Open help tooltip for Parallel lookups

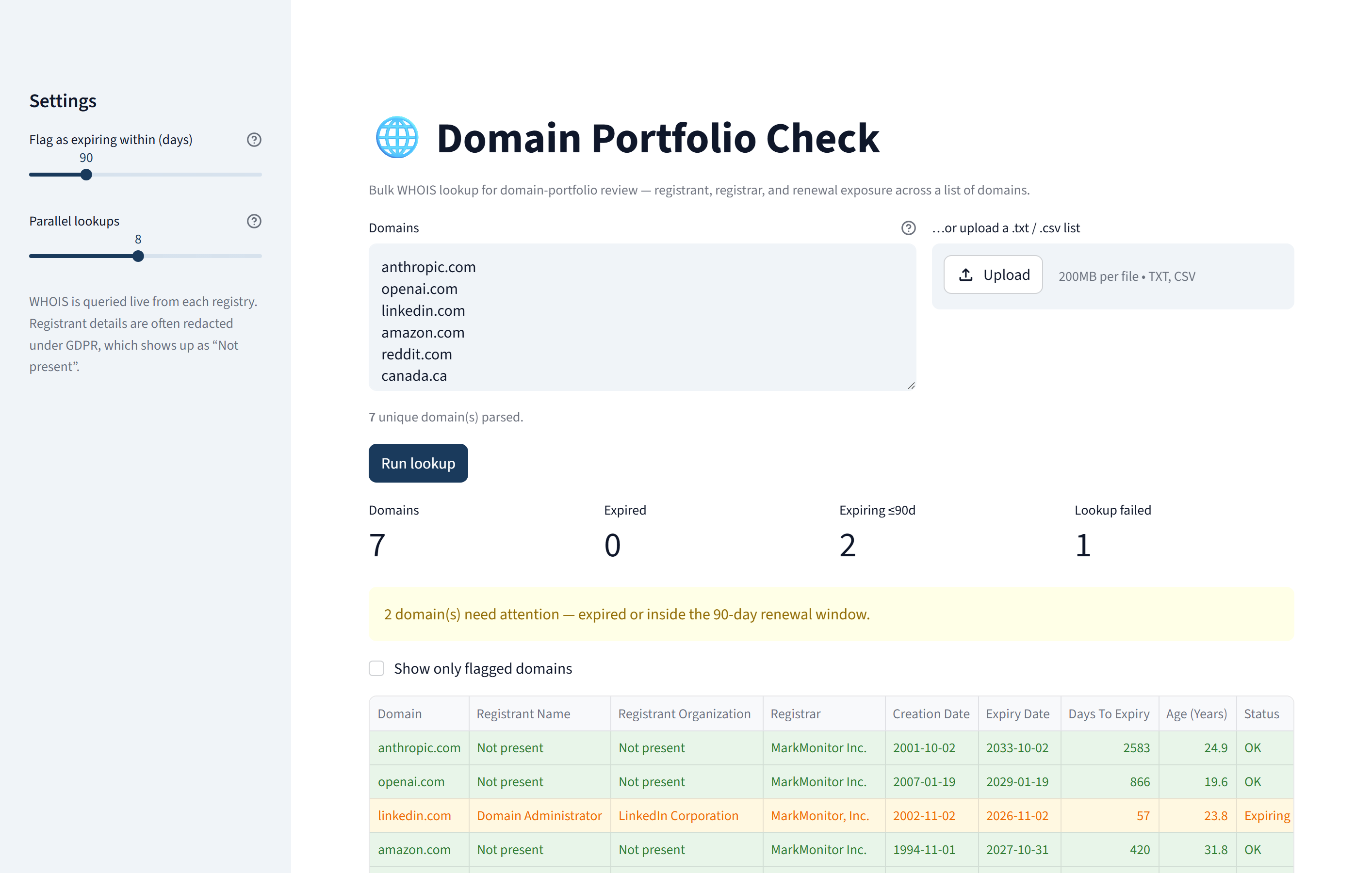click(254, 221)
